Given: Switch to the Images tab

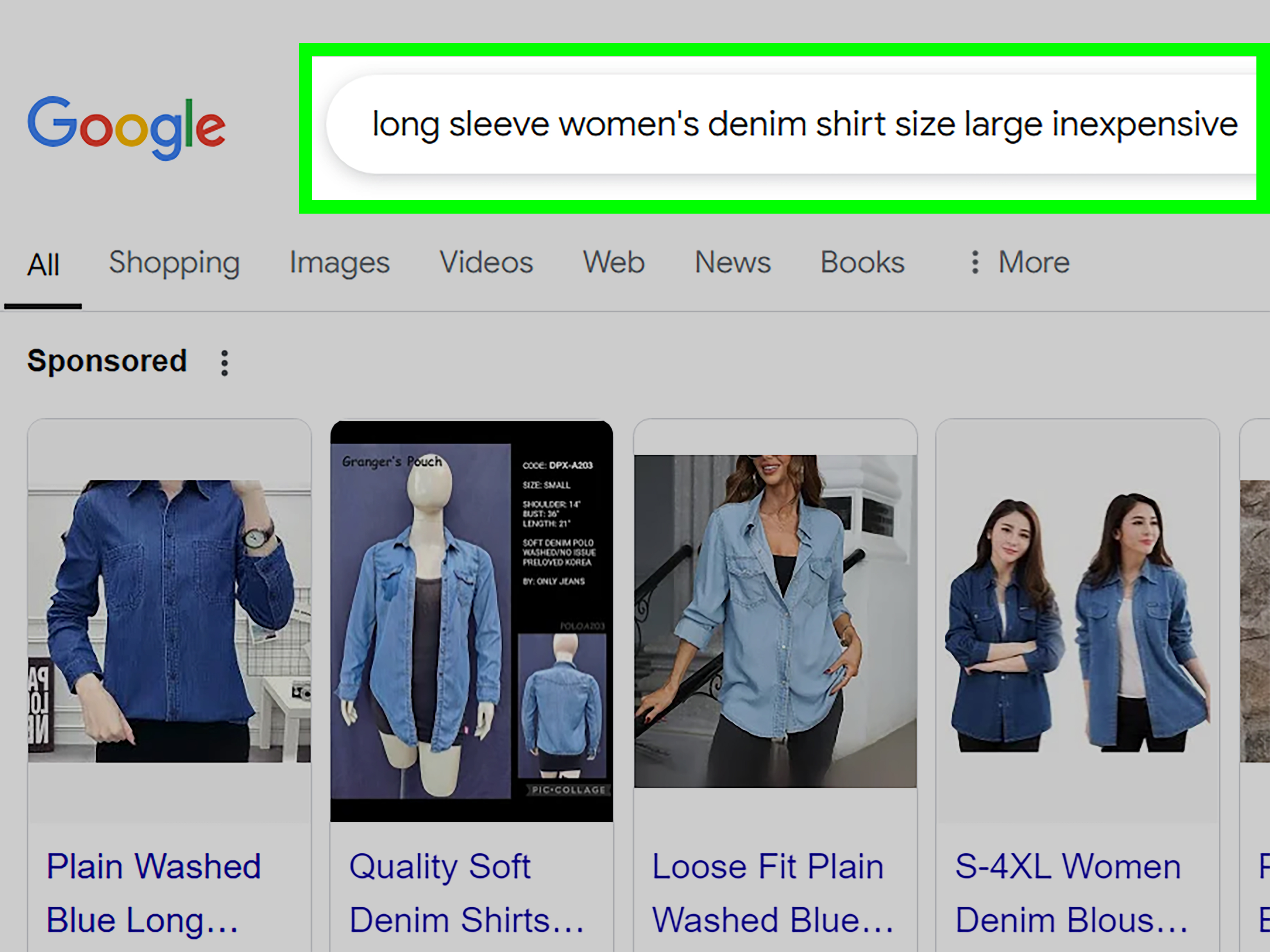Looking at the screenshot, I should click(339, 262).
